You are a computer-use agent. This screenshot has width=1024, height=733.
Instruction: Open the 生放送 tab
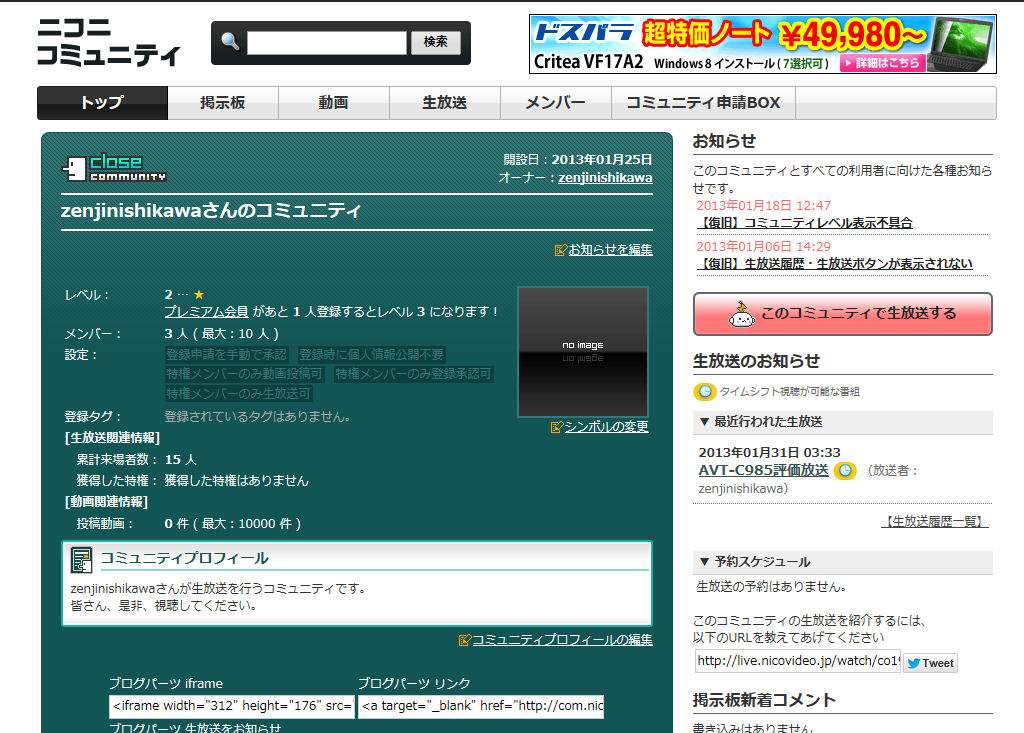pyautogui.click(x=445, y=103)
